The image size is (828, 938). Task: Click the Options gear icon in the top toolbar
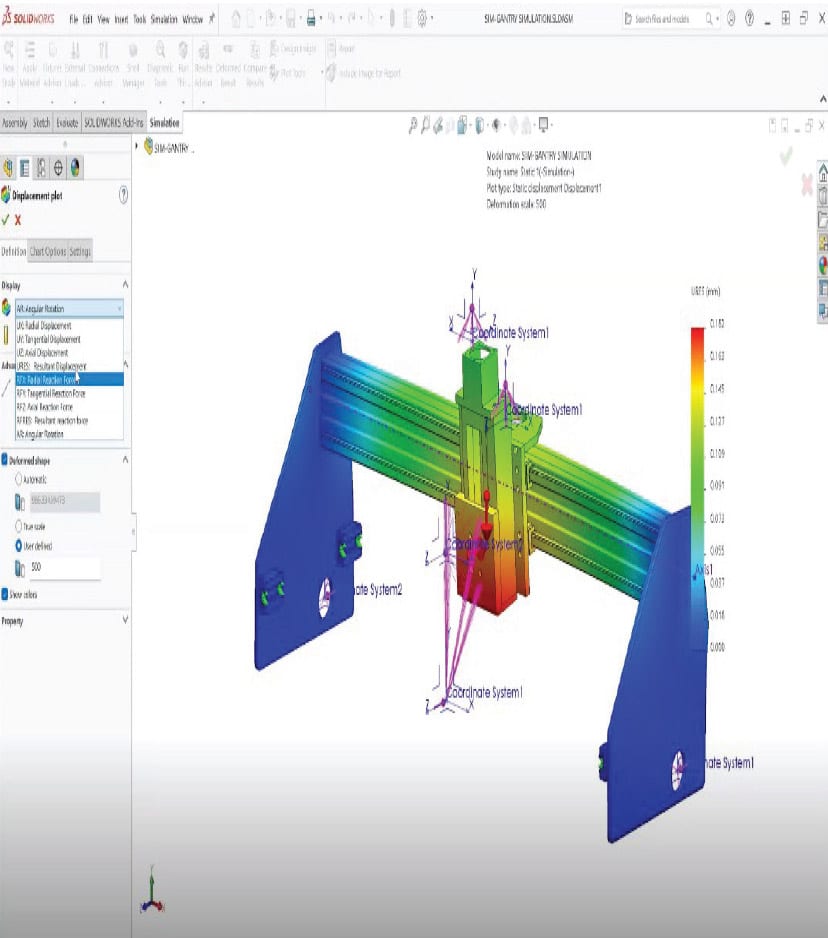(423, 19)
